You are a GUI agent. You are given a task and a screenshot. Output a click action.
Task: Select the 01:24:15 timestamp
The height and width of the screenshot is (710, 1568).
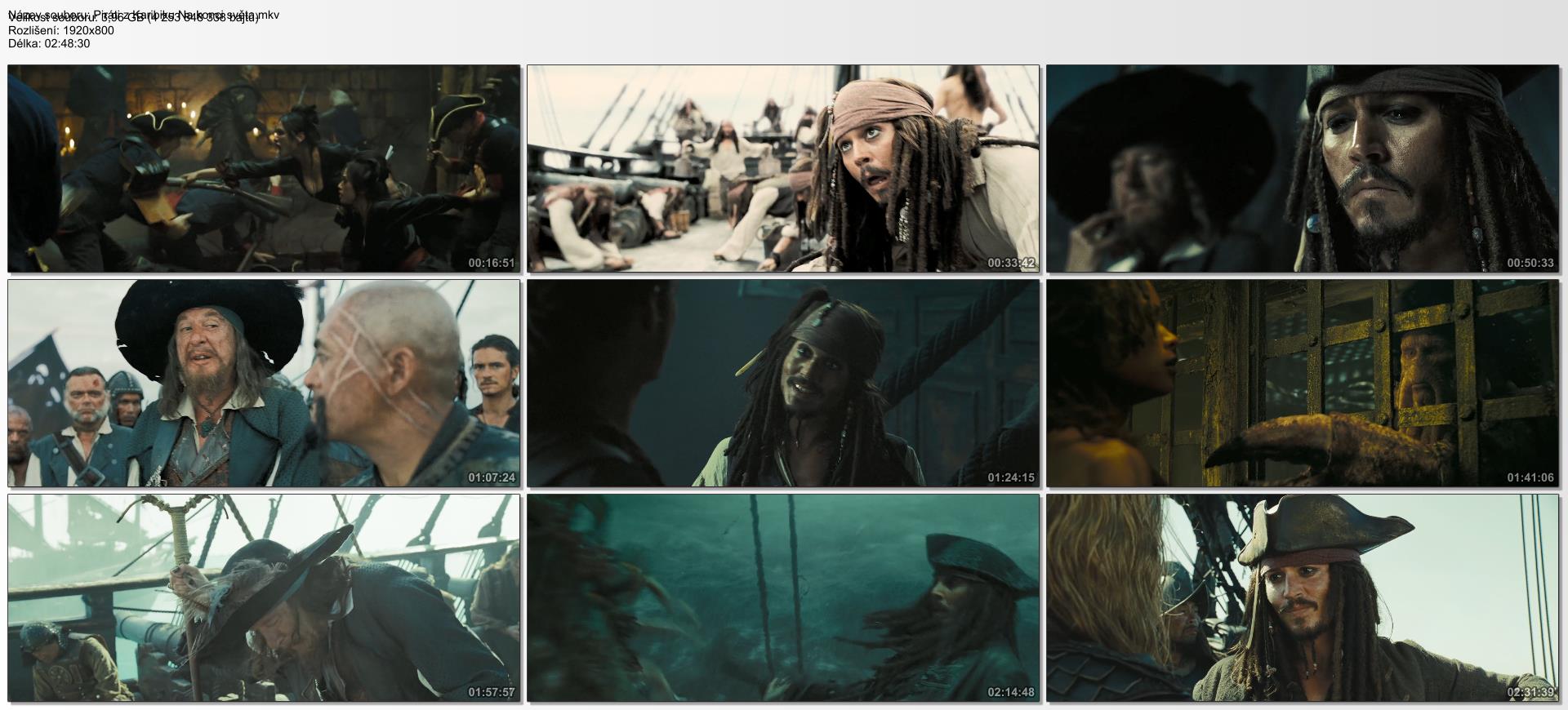(x=1011, y=477)
